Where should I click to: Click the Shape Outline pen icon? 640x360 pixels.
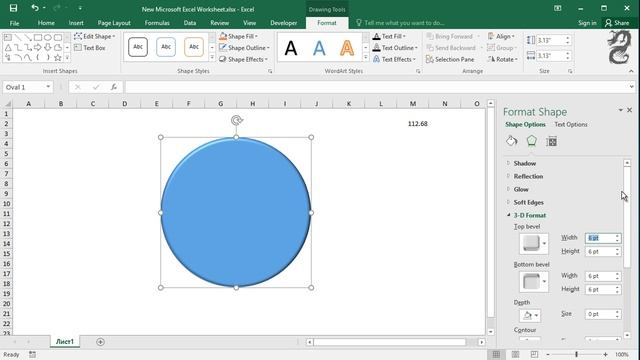pyautogui.click(x=223, y=48)
